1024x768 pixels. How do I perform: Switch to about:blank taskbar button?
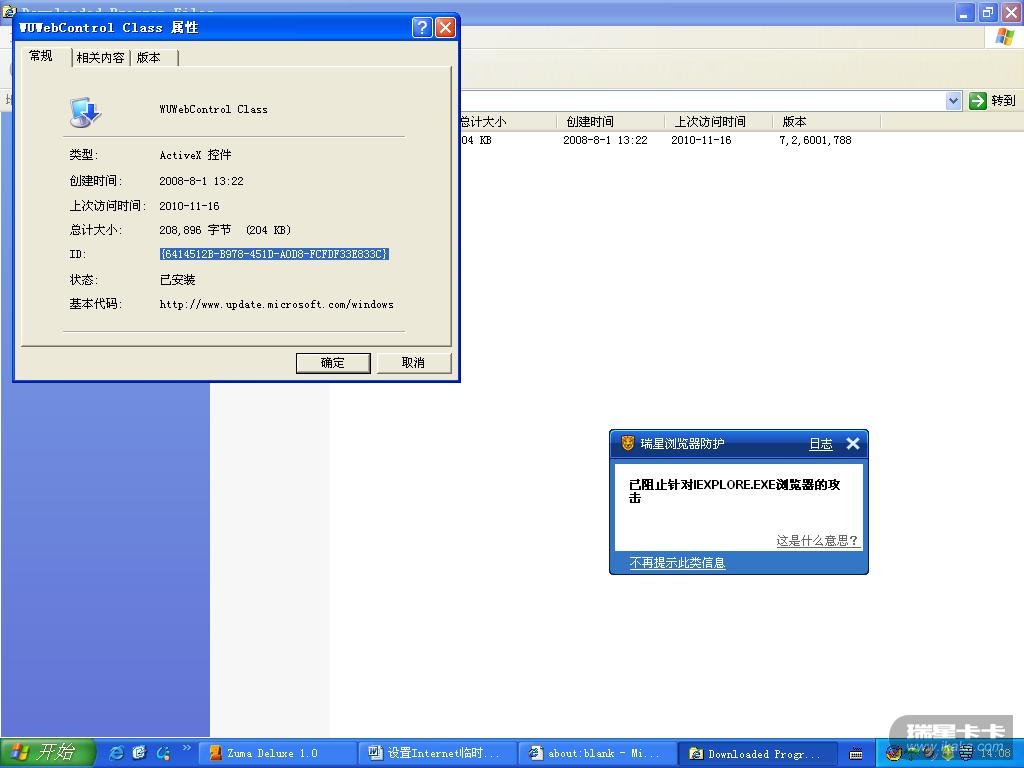click(x=598, y=754)
